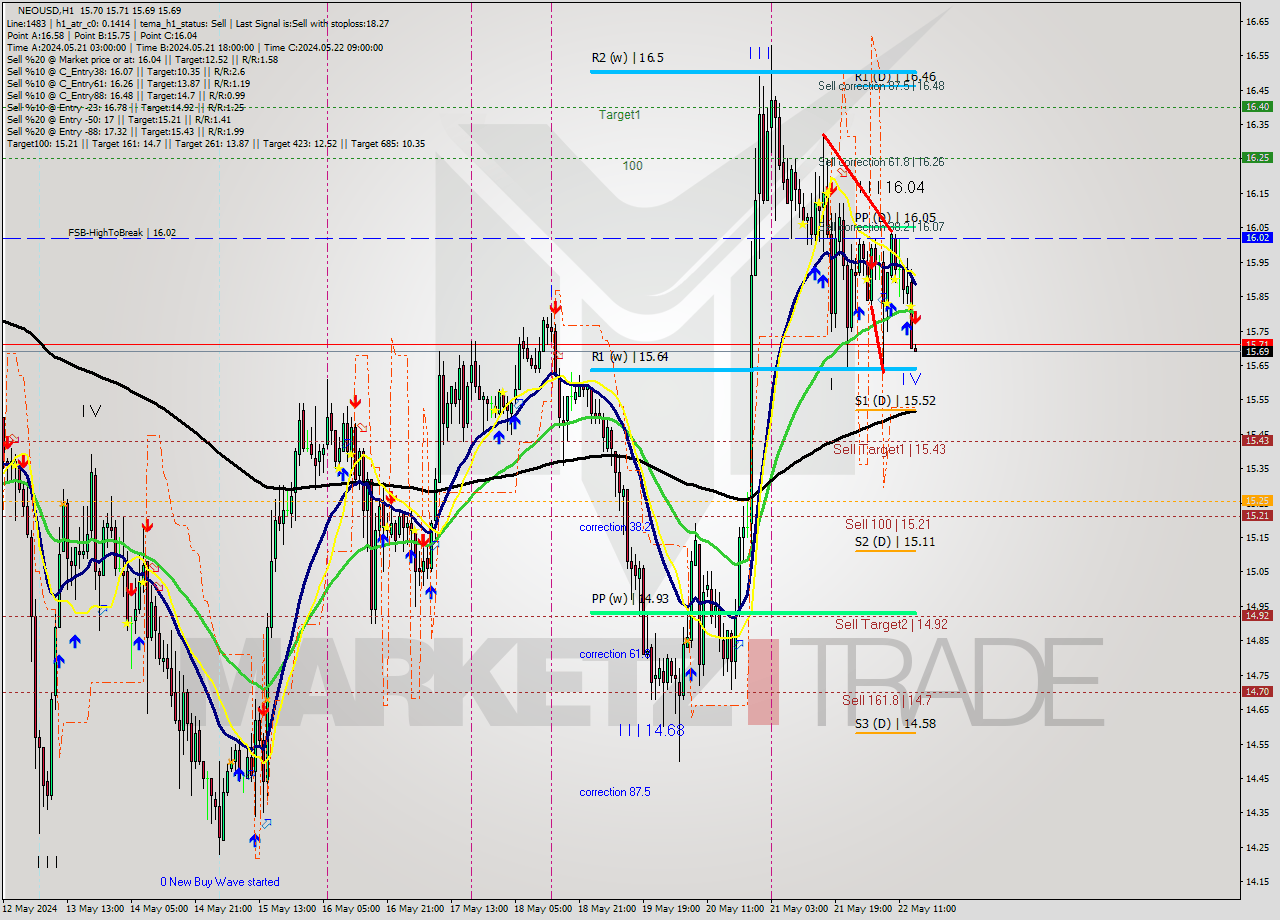1280x920 pixels.
Task: Select the 'R1 (D) | 16.46' resistance label
Action: point(895,76)
